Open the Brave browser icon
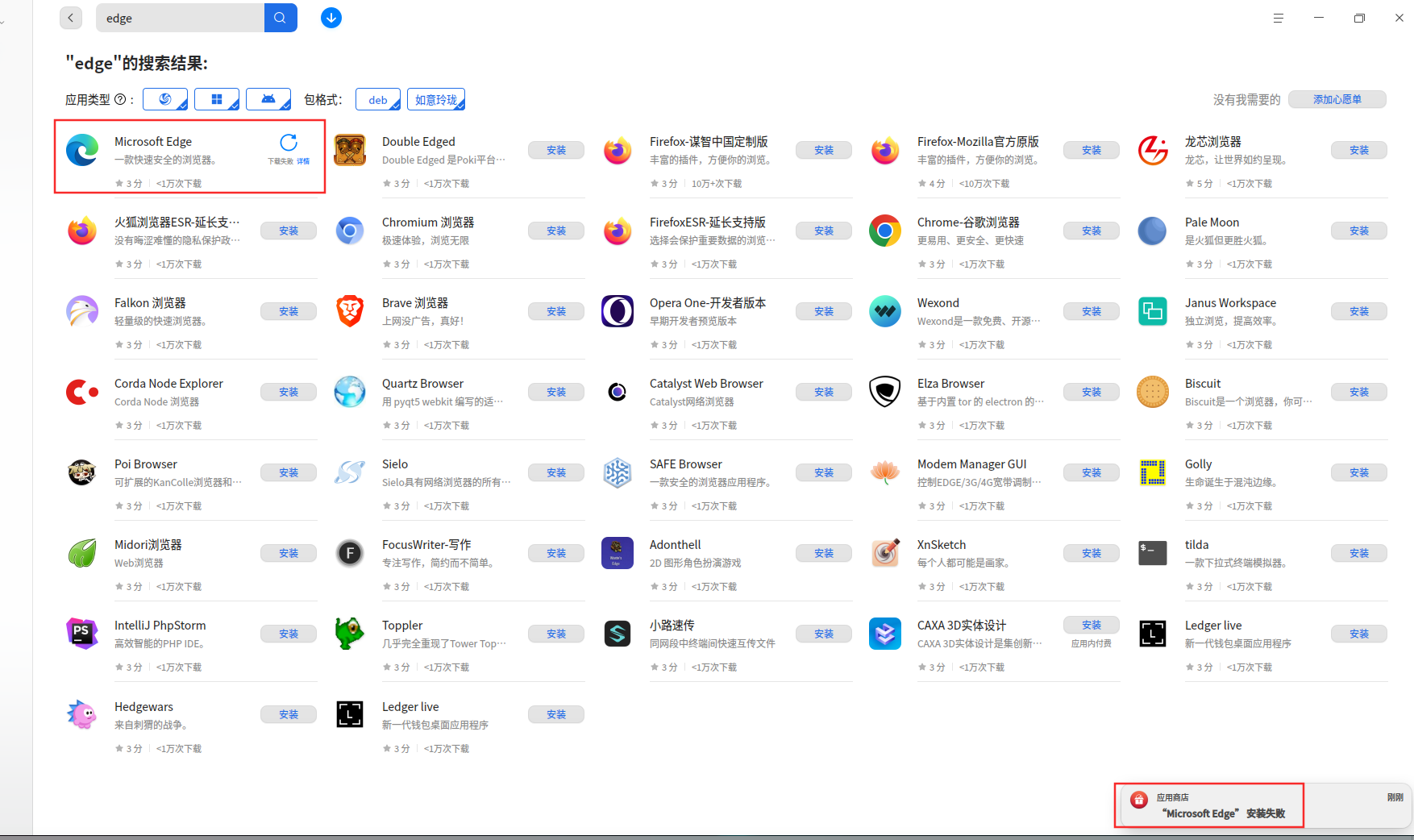This screenshot has height=840, width=1414. tap(350, 311)
